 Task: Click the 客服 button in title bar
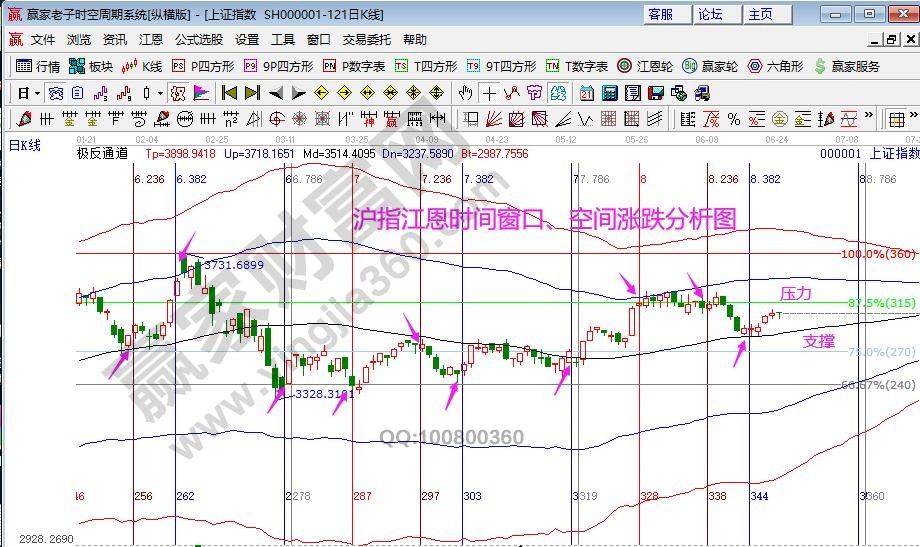tap(661, 14)
